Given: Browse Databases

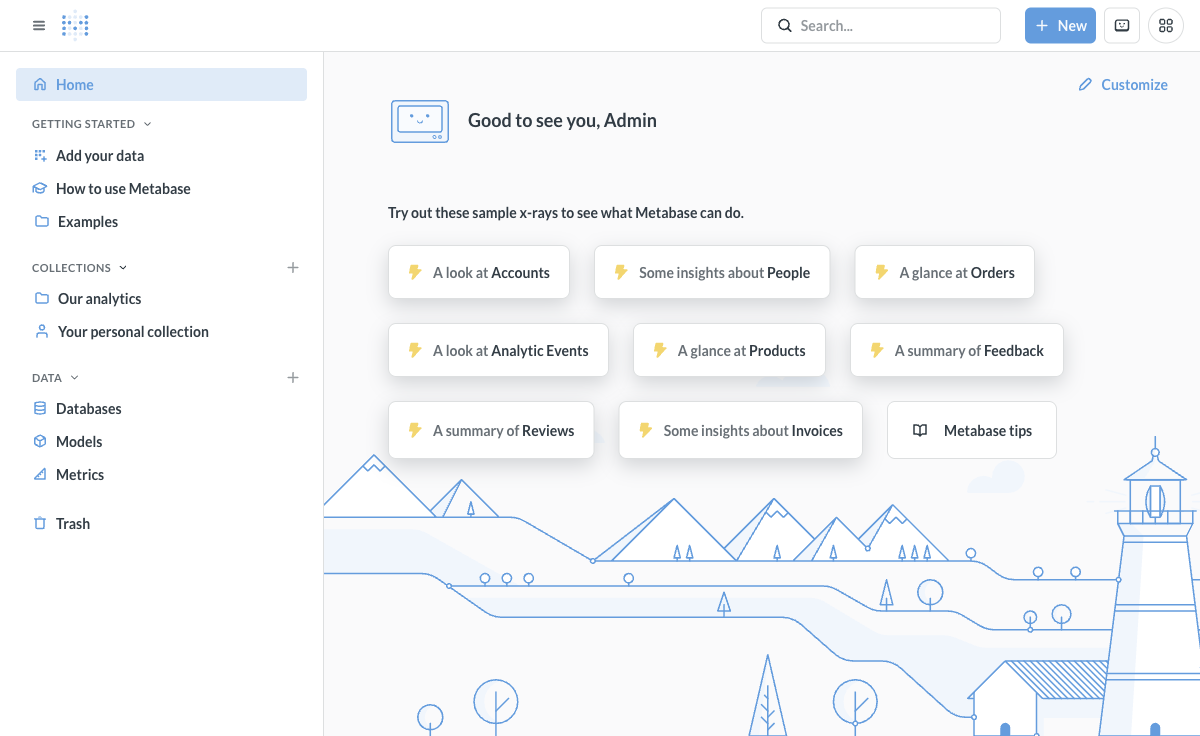Looking at the screenshot, I should coord(161,409).
